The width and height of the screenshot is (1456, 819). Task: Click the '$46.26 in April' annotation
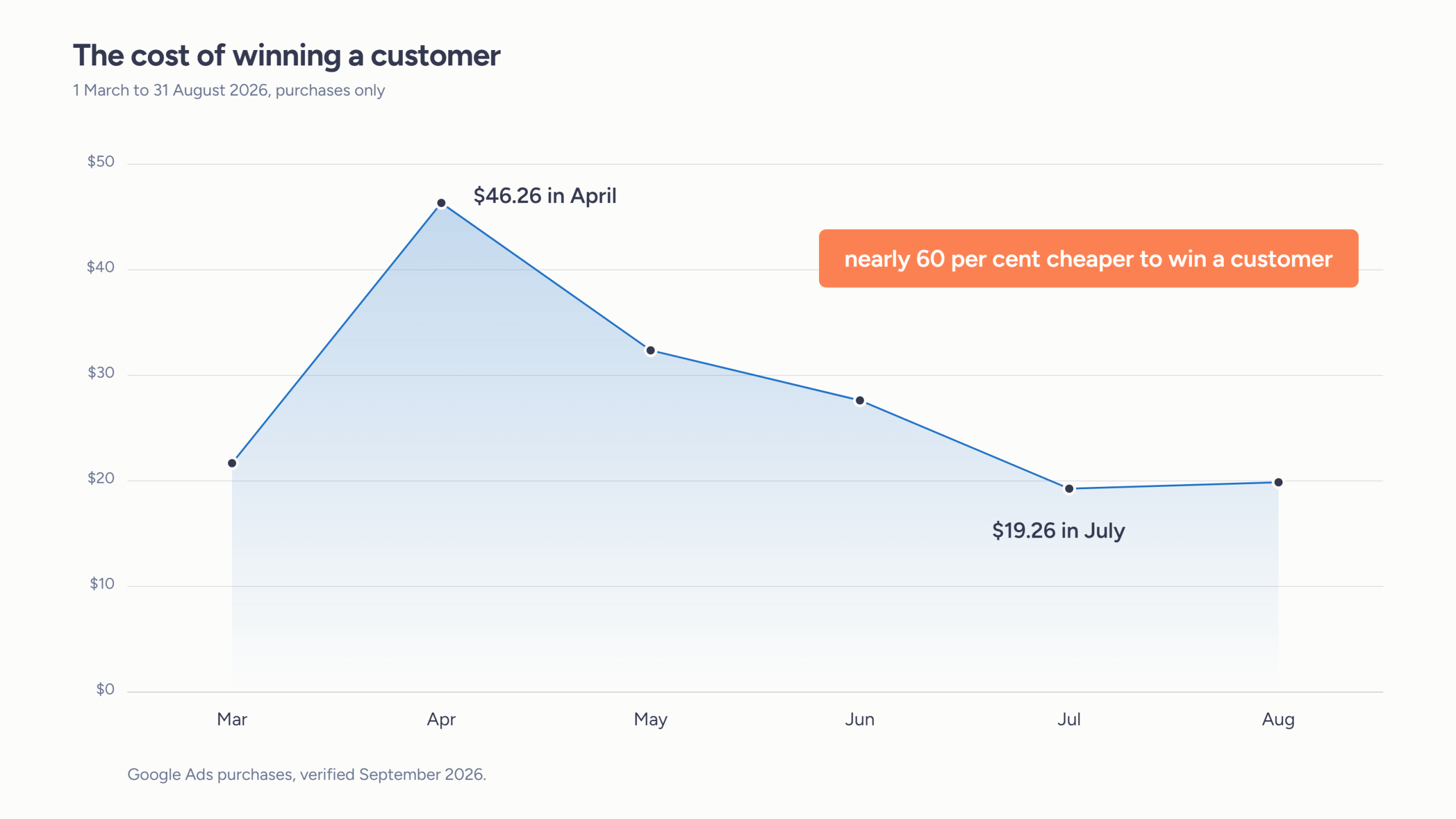(545, 196)
